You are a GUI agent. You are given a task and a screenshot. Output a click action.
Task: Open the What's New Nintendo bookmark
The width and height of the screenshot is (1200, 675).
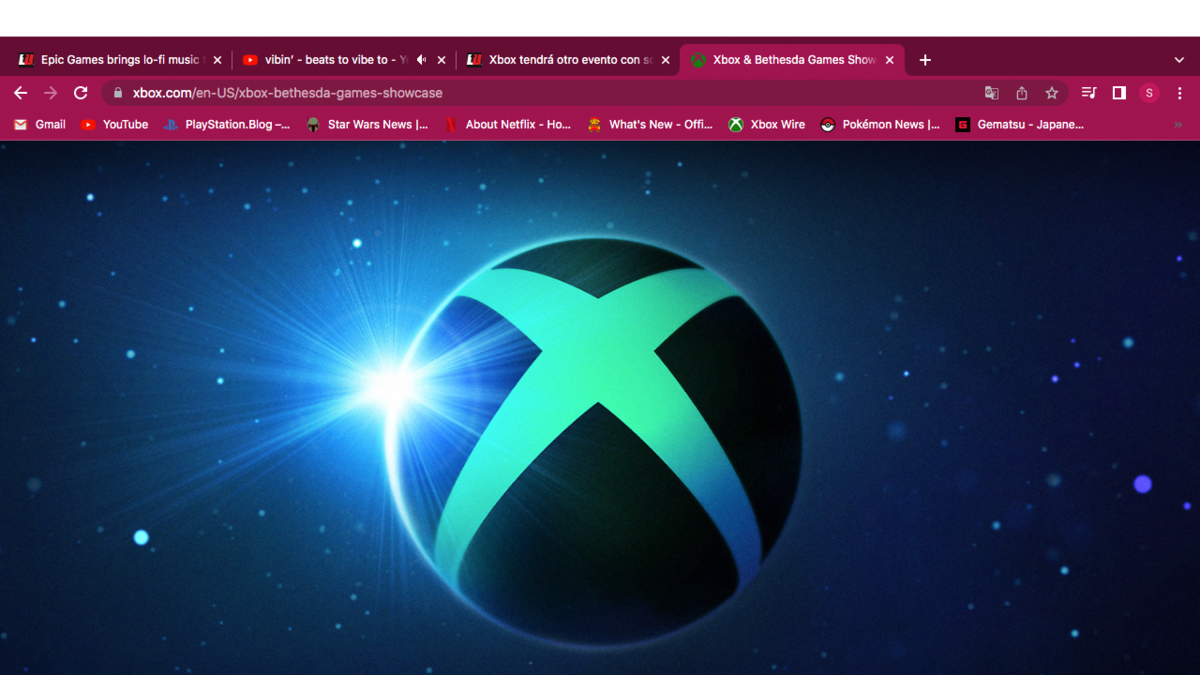(x=650, y=125)
